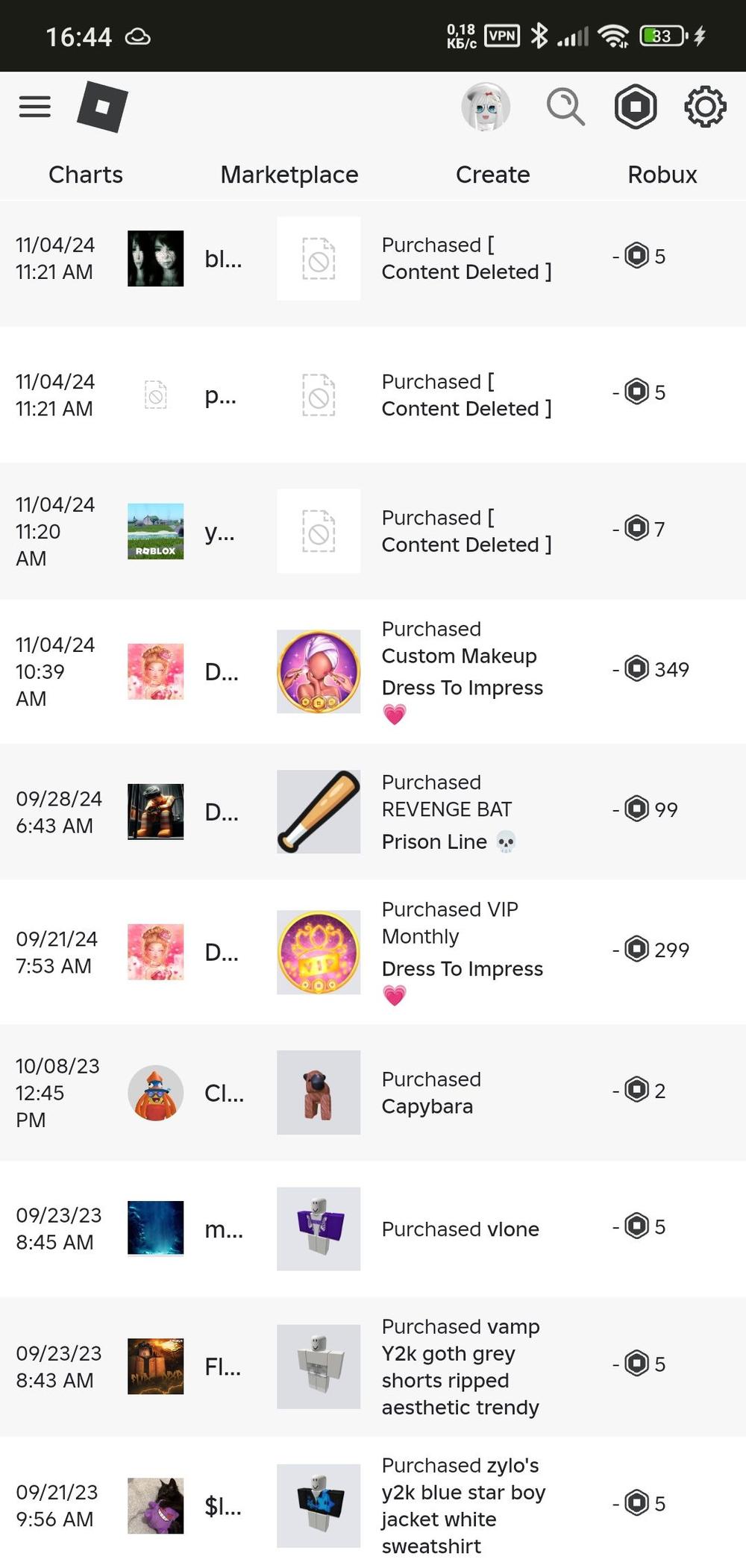
Task: Open the Prison Line experience link
Action: (x=434, y=841)
